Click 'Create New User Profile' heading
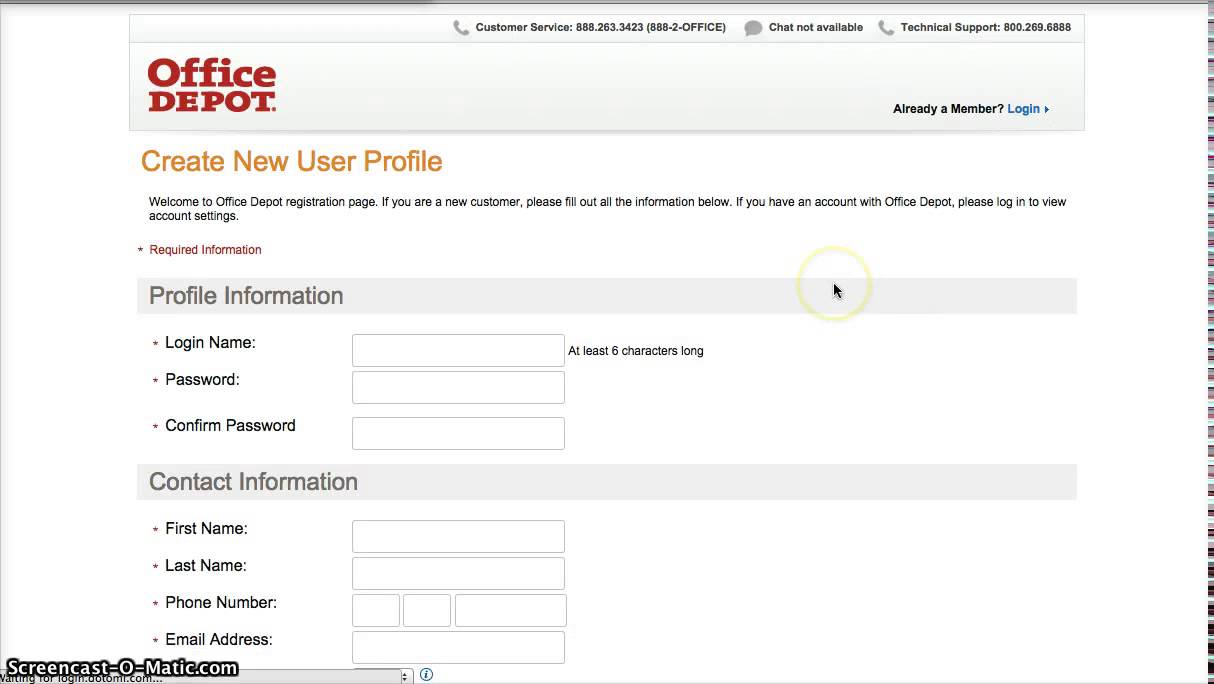 tap(291, 162)
